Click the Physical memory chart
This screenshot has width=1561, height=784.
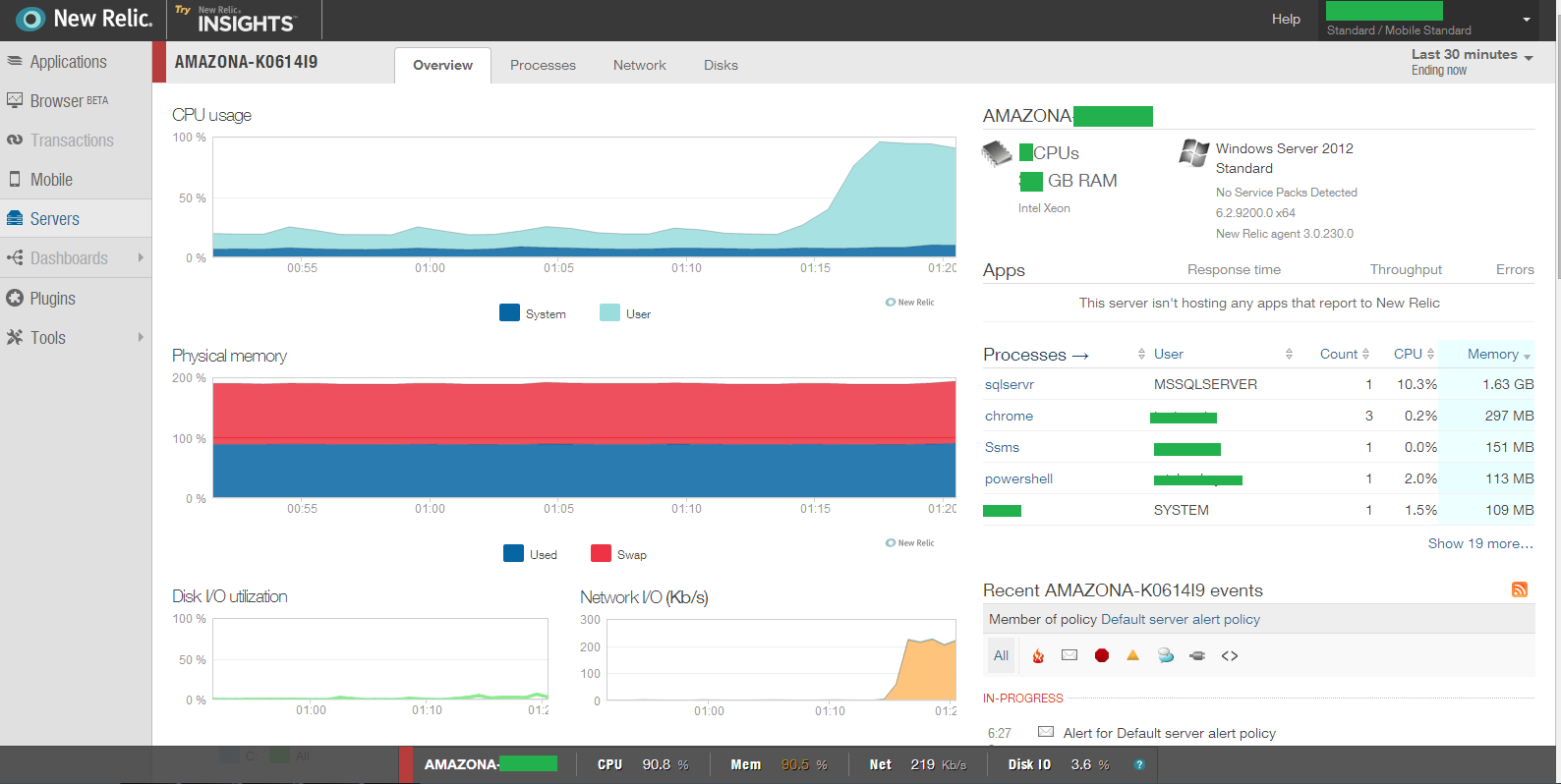coord(584,438)
